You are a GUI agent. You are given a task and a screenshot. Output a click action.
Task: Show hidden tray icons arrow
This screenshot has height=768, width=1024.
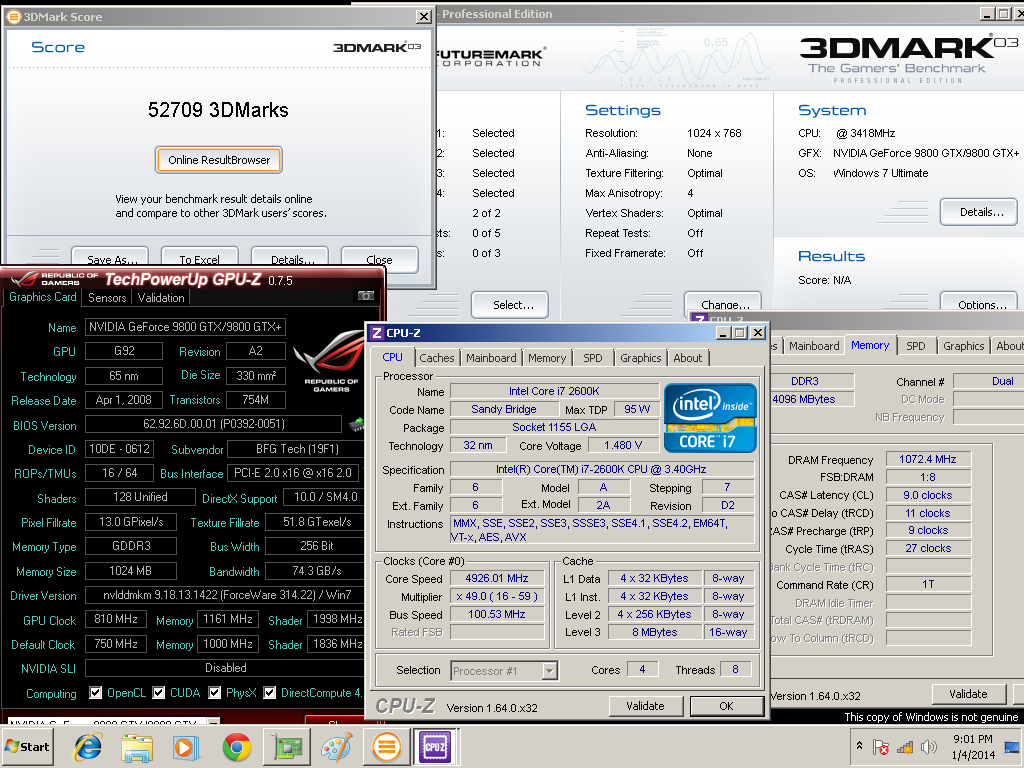coord(859,745)
